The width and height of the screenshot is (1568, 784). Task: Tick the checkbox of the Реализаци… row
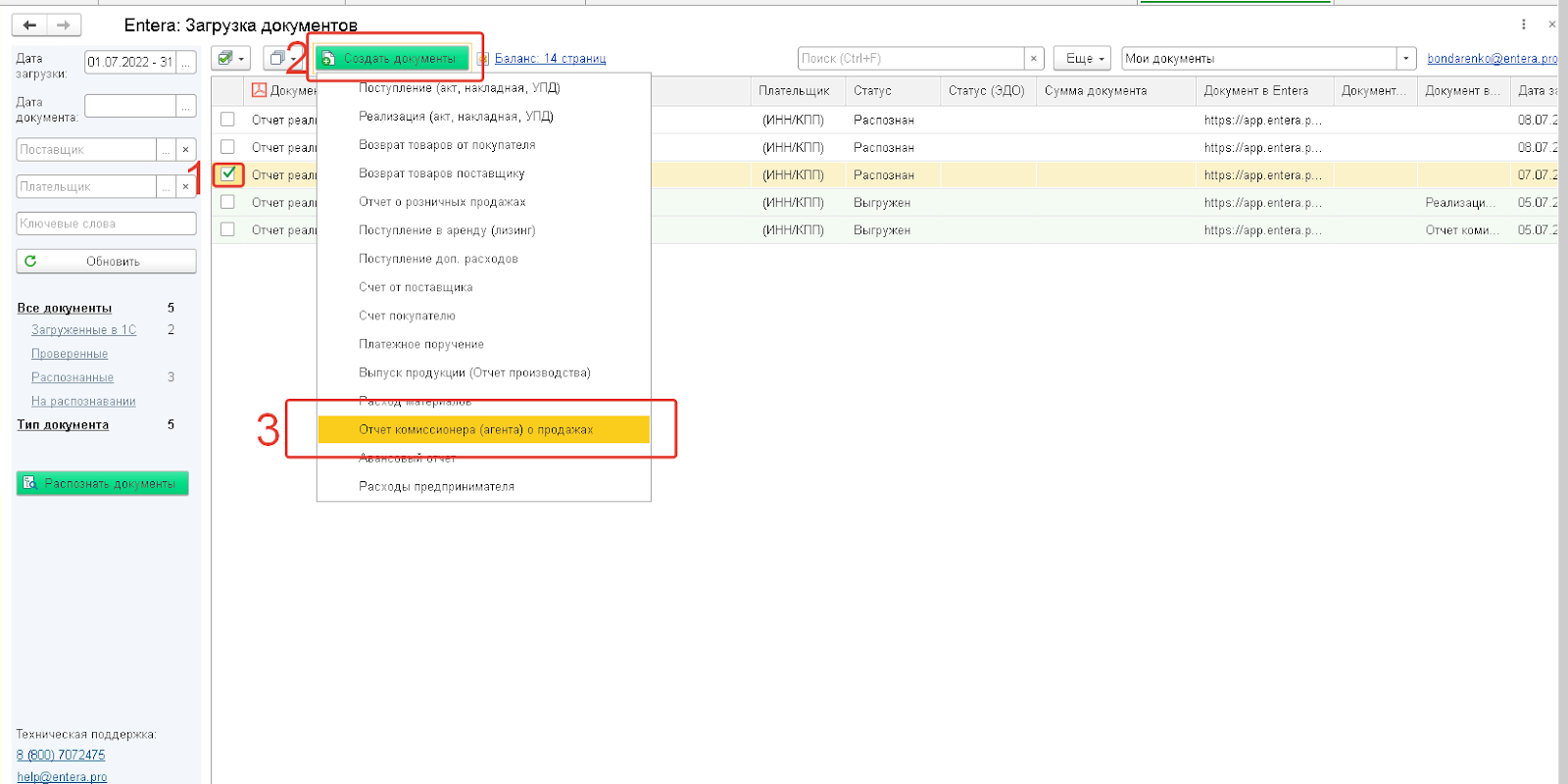(228, 202)
